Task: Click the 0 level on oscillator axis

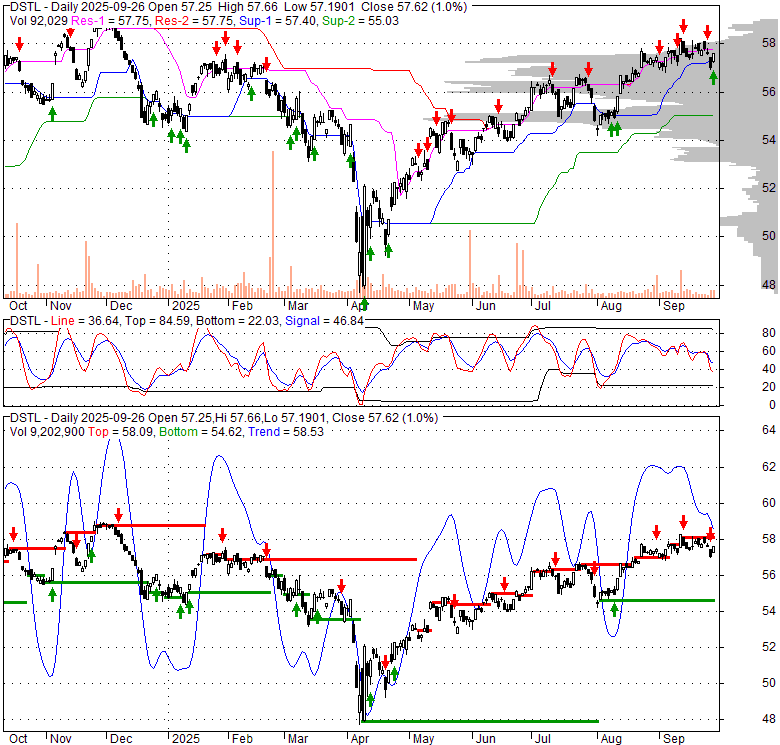Action: click(x=772, y=405)
